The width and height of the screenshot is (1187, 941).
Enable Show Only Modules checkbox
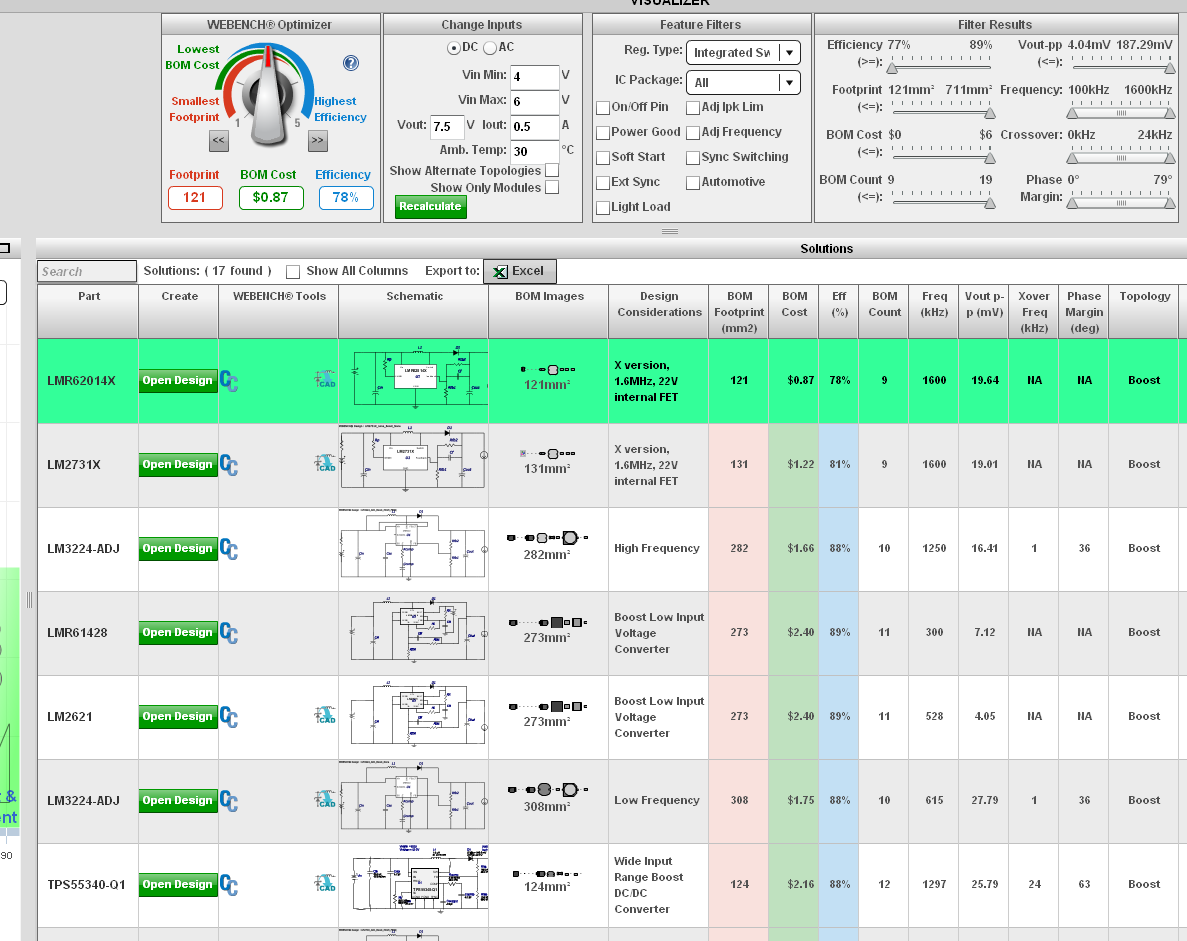(552, 187)
